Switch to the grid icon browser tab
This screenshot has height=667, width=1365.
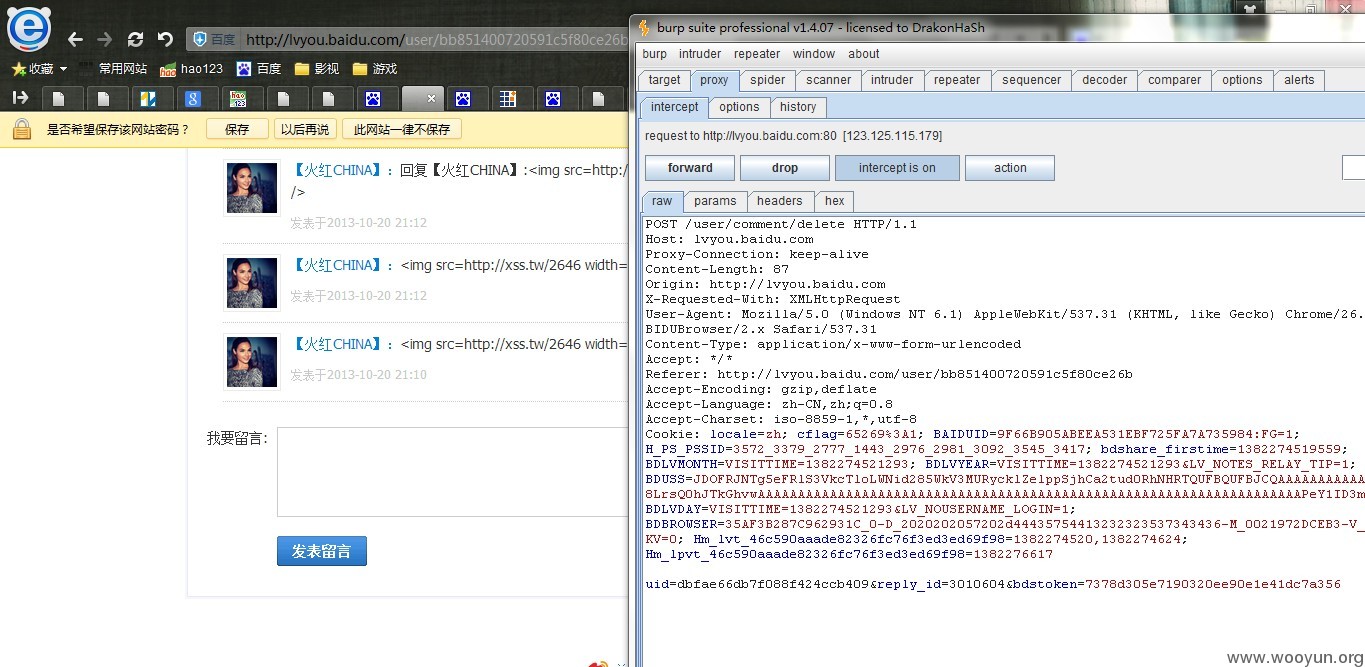click(508, 98)
